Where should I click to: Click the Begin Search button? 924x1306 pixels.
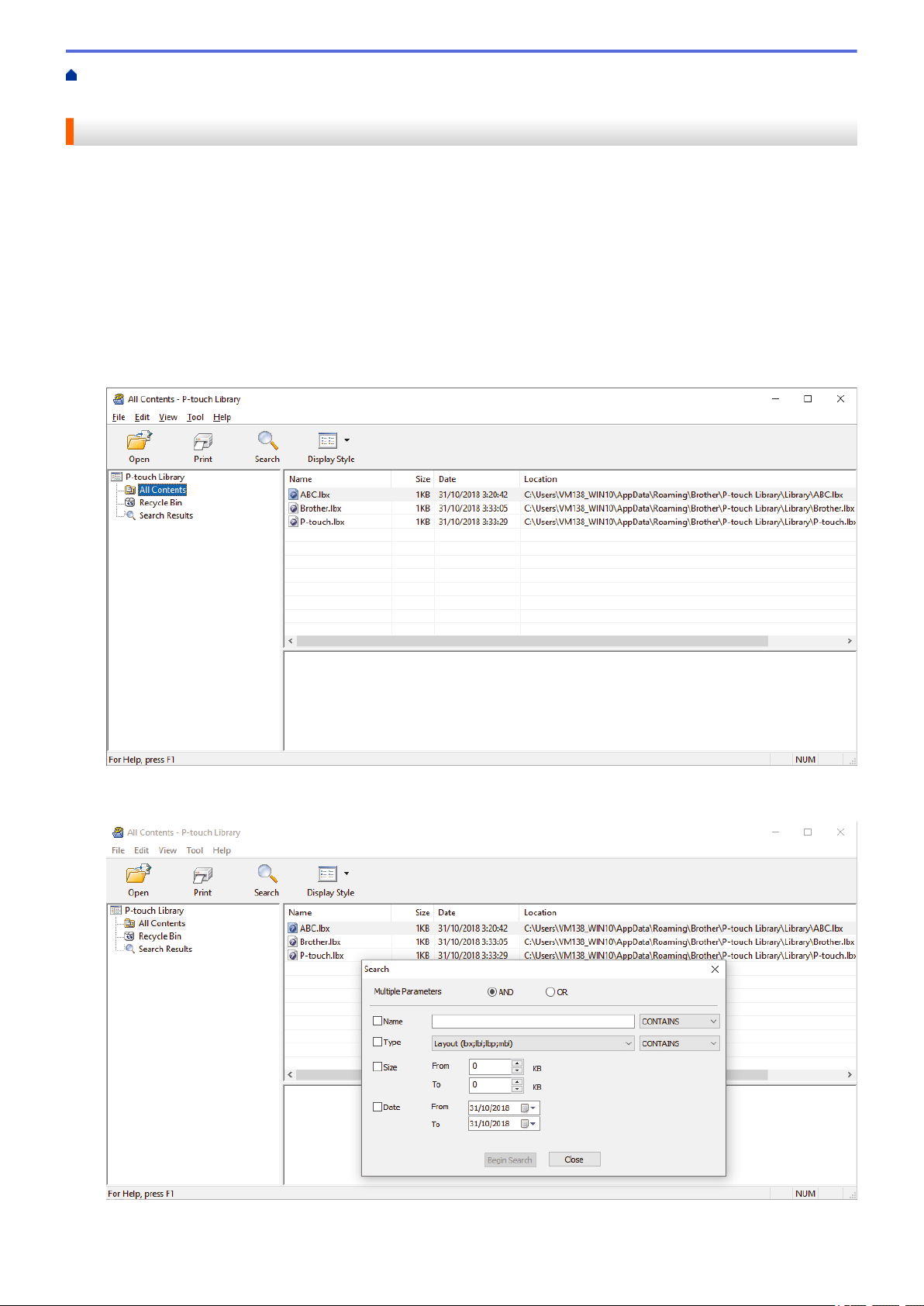click(510, 1160)
